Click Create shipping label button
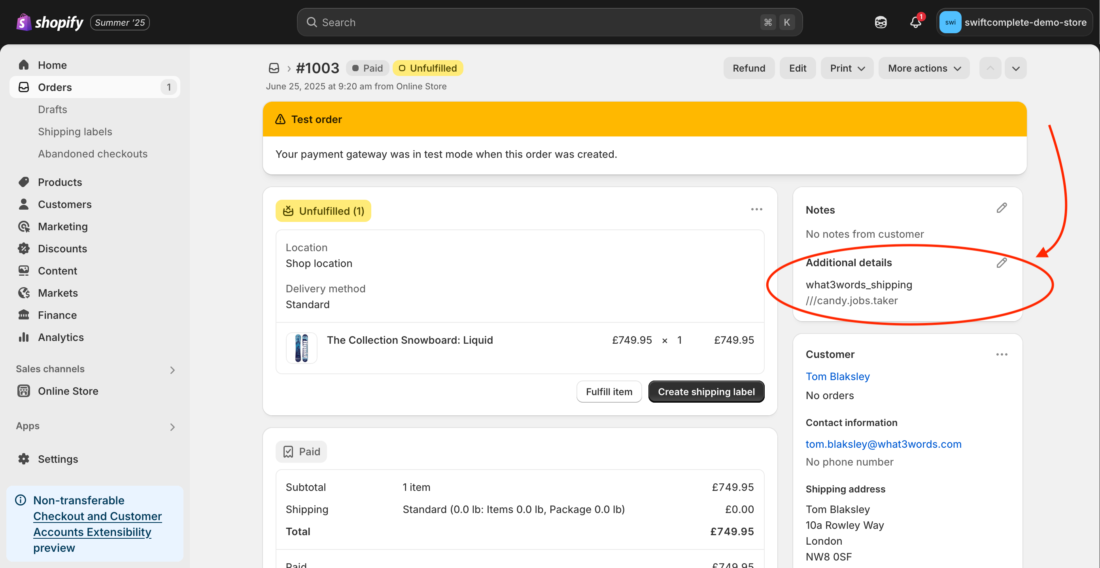Screen dimensions: 1100x568 [x=706, y=392]
